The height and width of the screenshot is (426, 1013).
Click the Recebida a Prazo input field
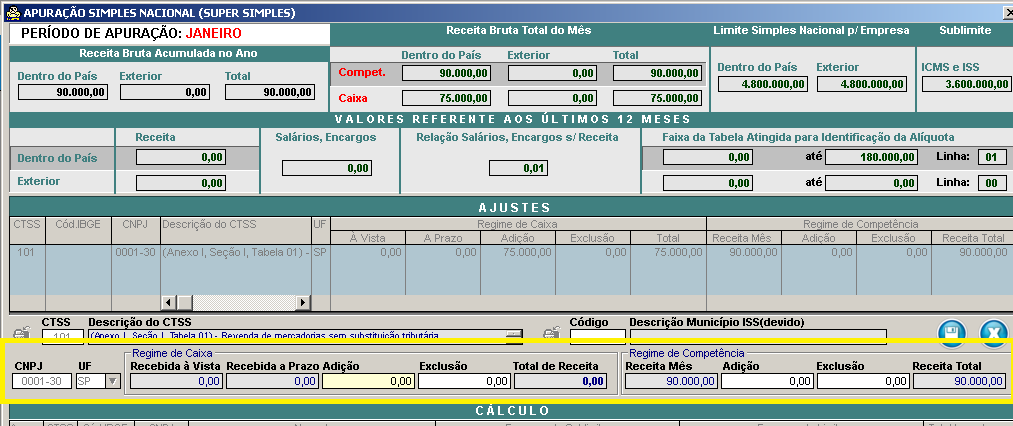coord(272,381)
